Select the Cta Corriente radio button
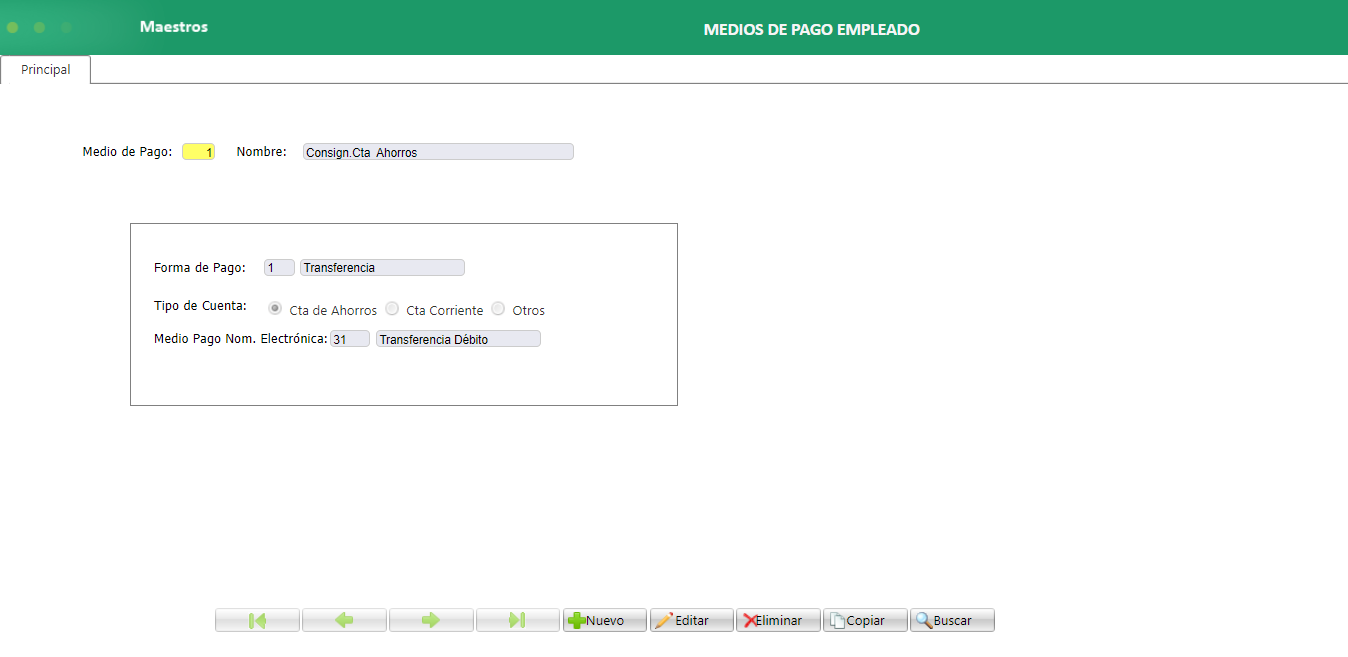 click(392, 309)
